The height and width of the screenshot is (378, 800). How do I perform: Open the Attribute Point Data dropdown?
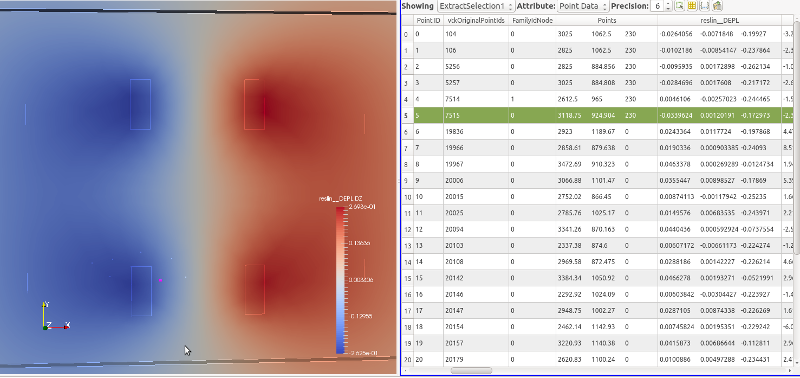(x=583, y=6)
